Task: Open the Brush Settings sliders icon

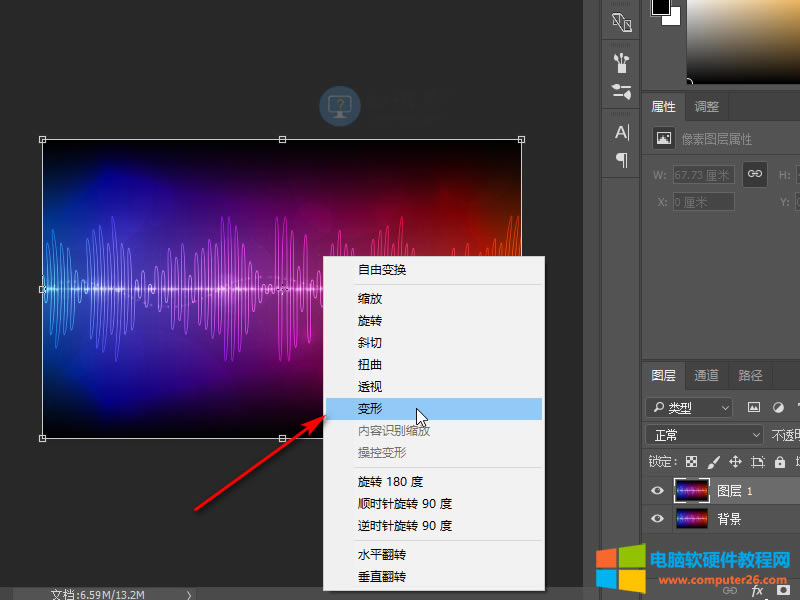Action: 621,92
